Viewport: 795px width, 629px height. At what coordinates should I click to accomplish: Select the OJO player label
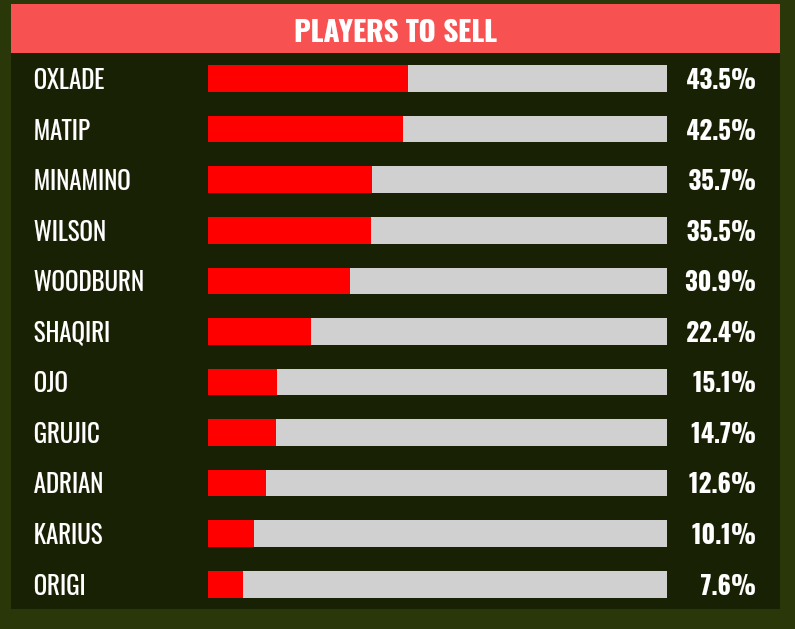[x=51, y=382]
